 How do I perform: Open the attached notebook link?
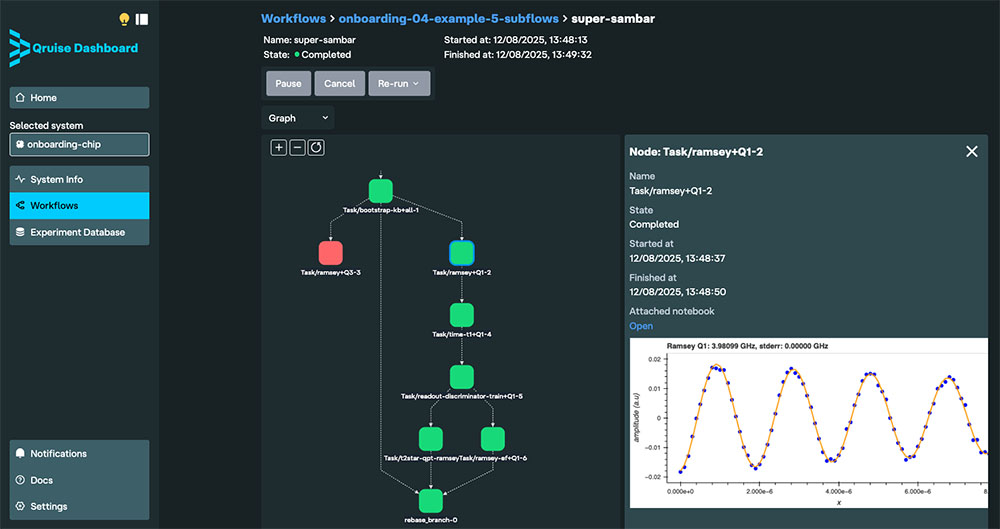tap(641, 326)
